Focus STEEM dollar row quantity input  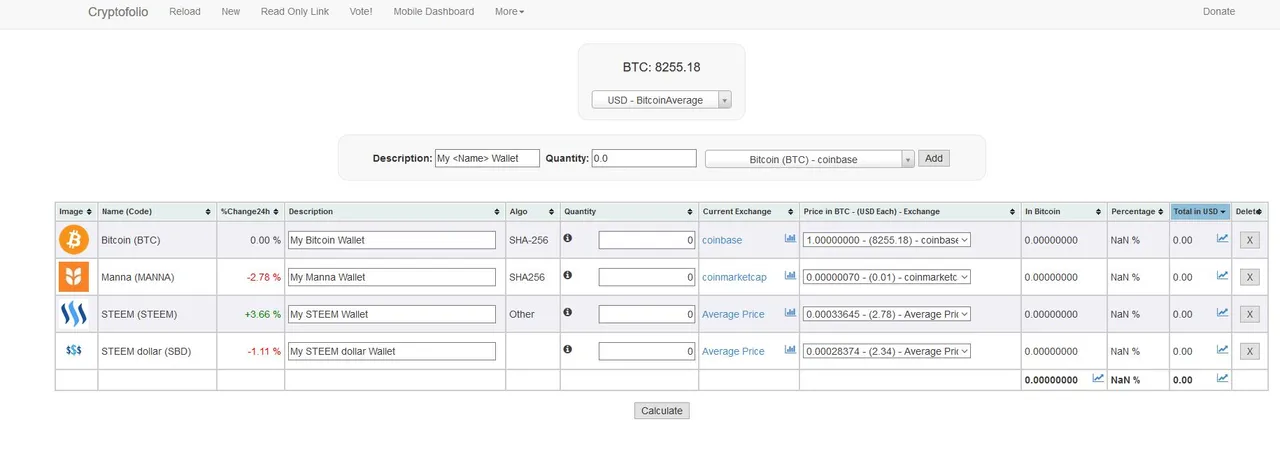pos(647,351)
